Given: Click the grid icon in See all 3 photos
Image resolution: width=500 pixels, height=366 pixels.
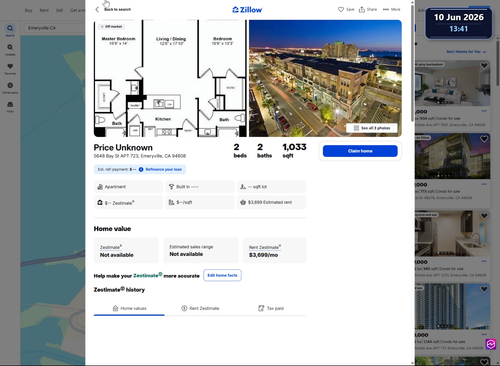Looking at the screenshot, I should point(356,128).
